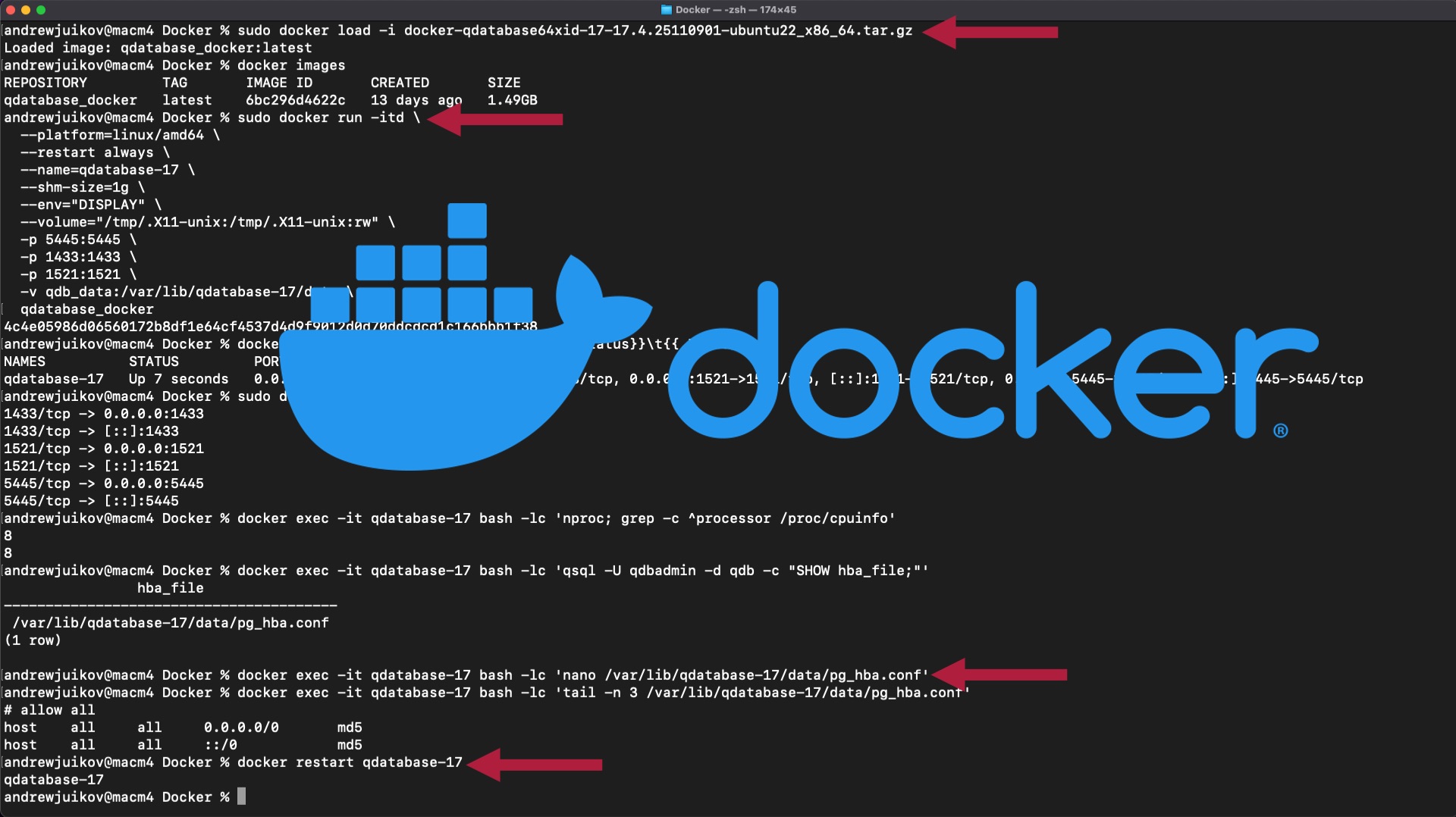Click the qdatabase_docker image name in docker images output
The height and width of the screenshot is (817, 1456).
(70, 99)
